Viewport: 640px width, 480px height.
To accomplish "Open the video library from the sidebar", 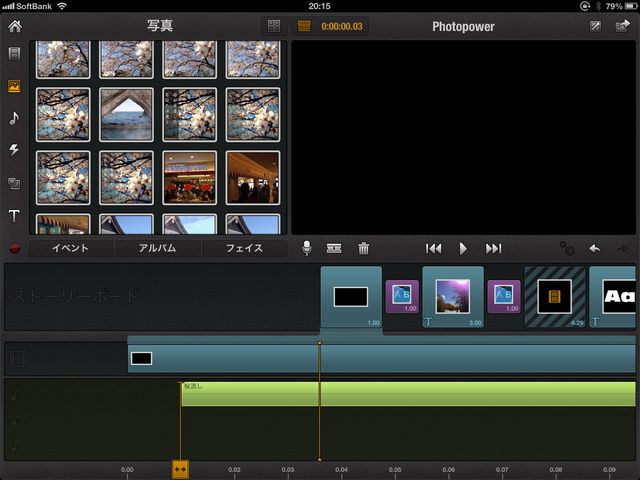I will pyautogui.click(x=14, y=53).
